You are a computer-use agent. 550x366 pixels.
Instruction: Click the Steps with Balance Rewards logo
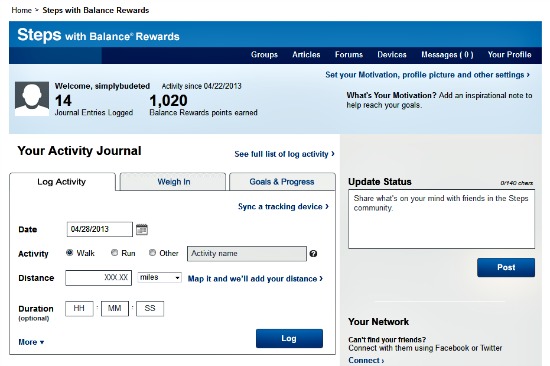coord(99,35)
